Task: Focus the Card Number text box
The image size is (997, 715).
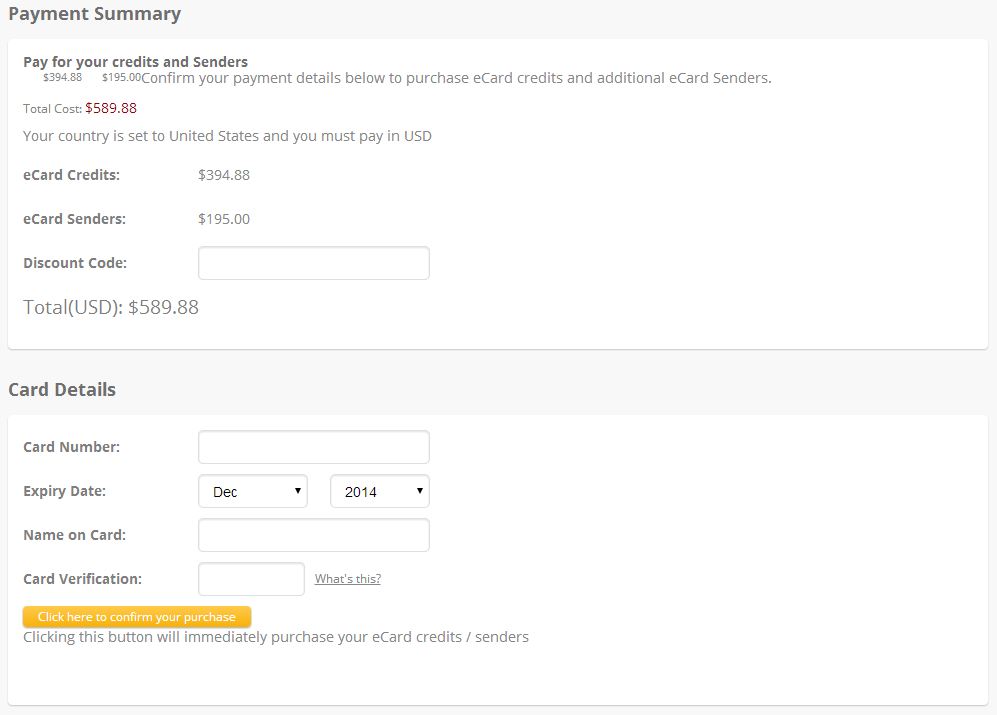Action: (x=313, y=447)
